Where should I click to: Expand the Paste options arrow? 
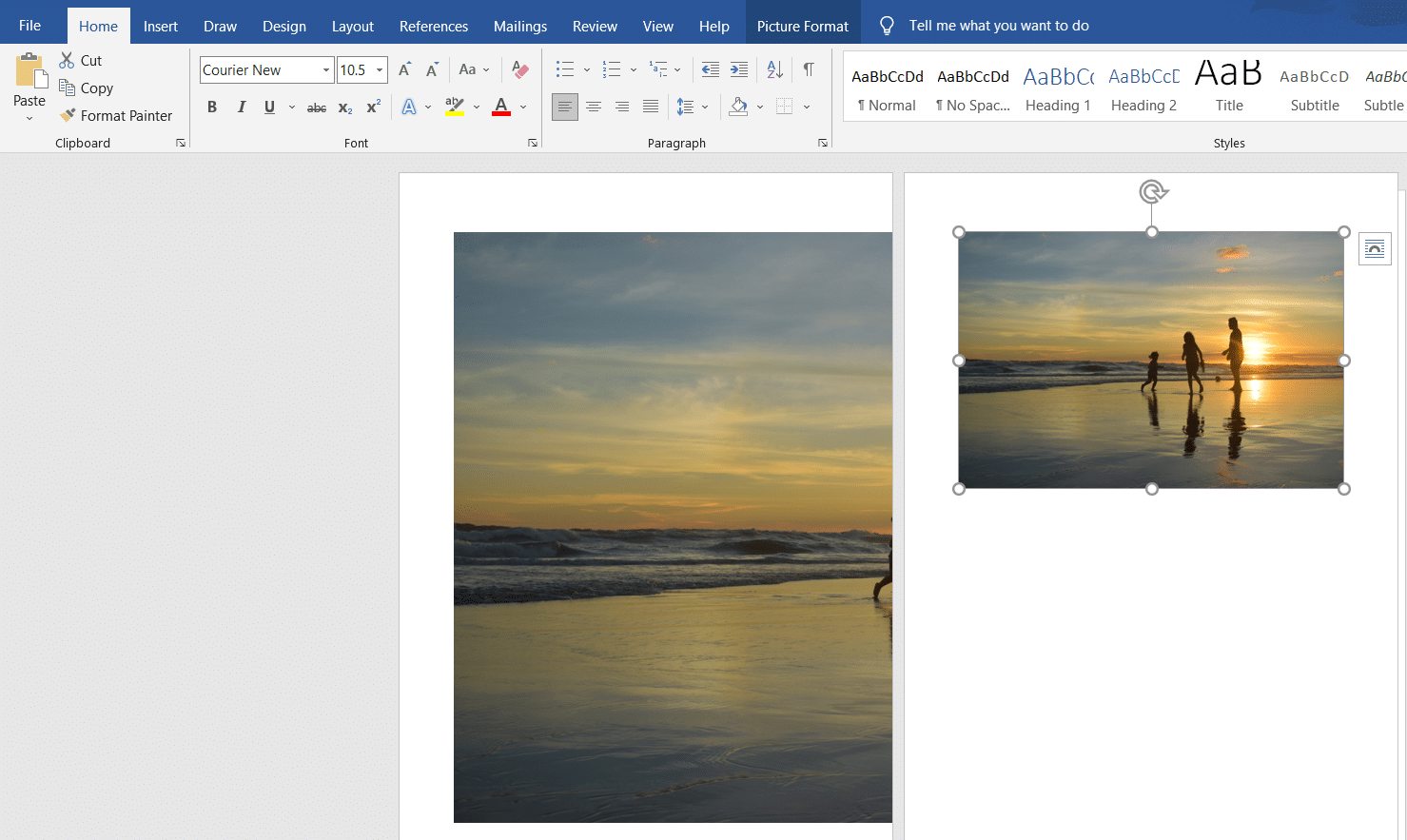29,119
